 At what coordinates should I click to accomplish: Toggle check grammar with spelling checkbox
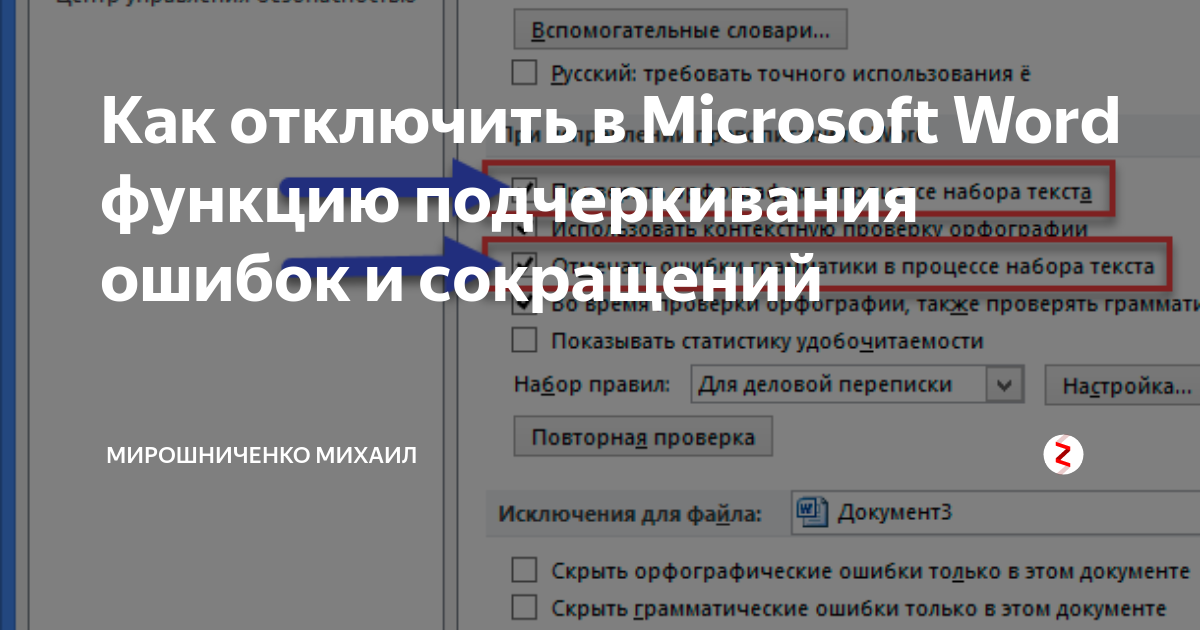click(x=524, y=304)
